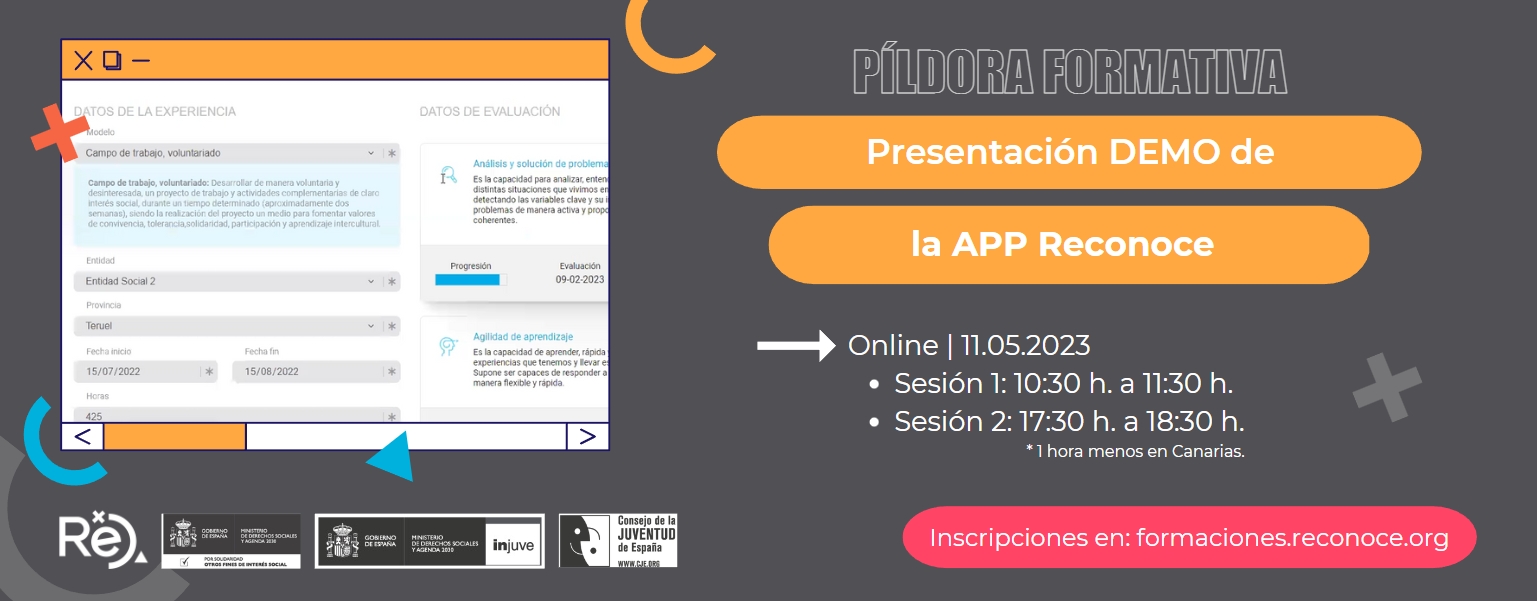Click the asterisk beside the Provincia field

[x=392, y=326]
